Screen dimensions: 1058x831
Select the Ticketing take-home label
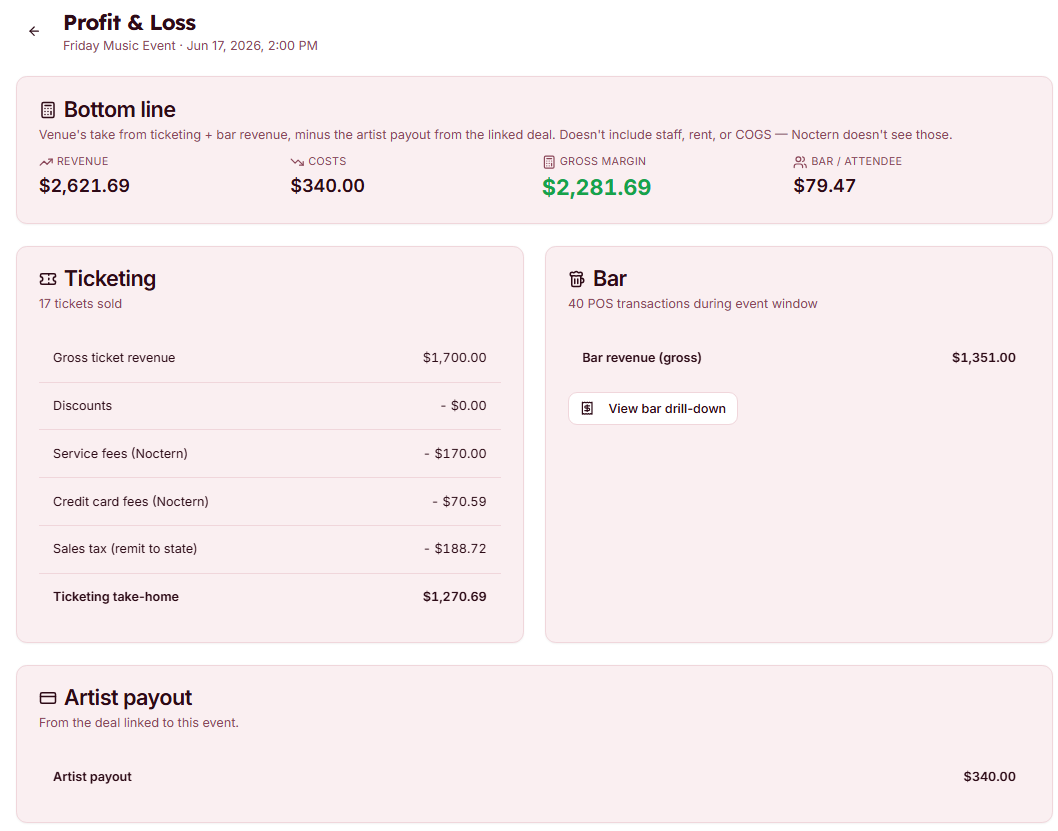[116, 596]
